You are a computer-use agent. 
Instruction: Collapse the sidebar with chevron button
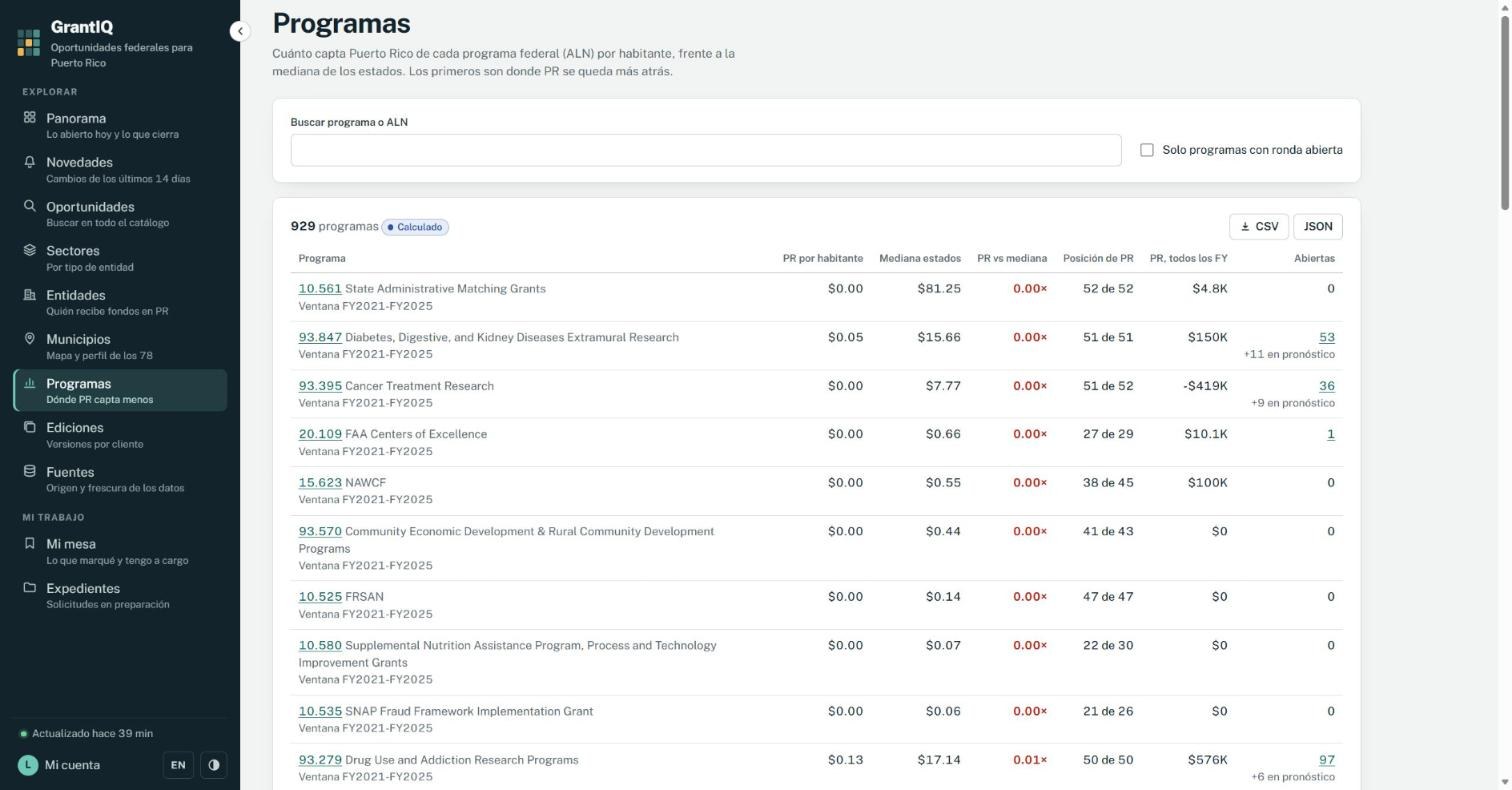coord(240,31)
